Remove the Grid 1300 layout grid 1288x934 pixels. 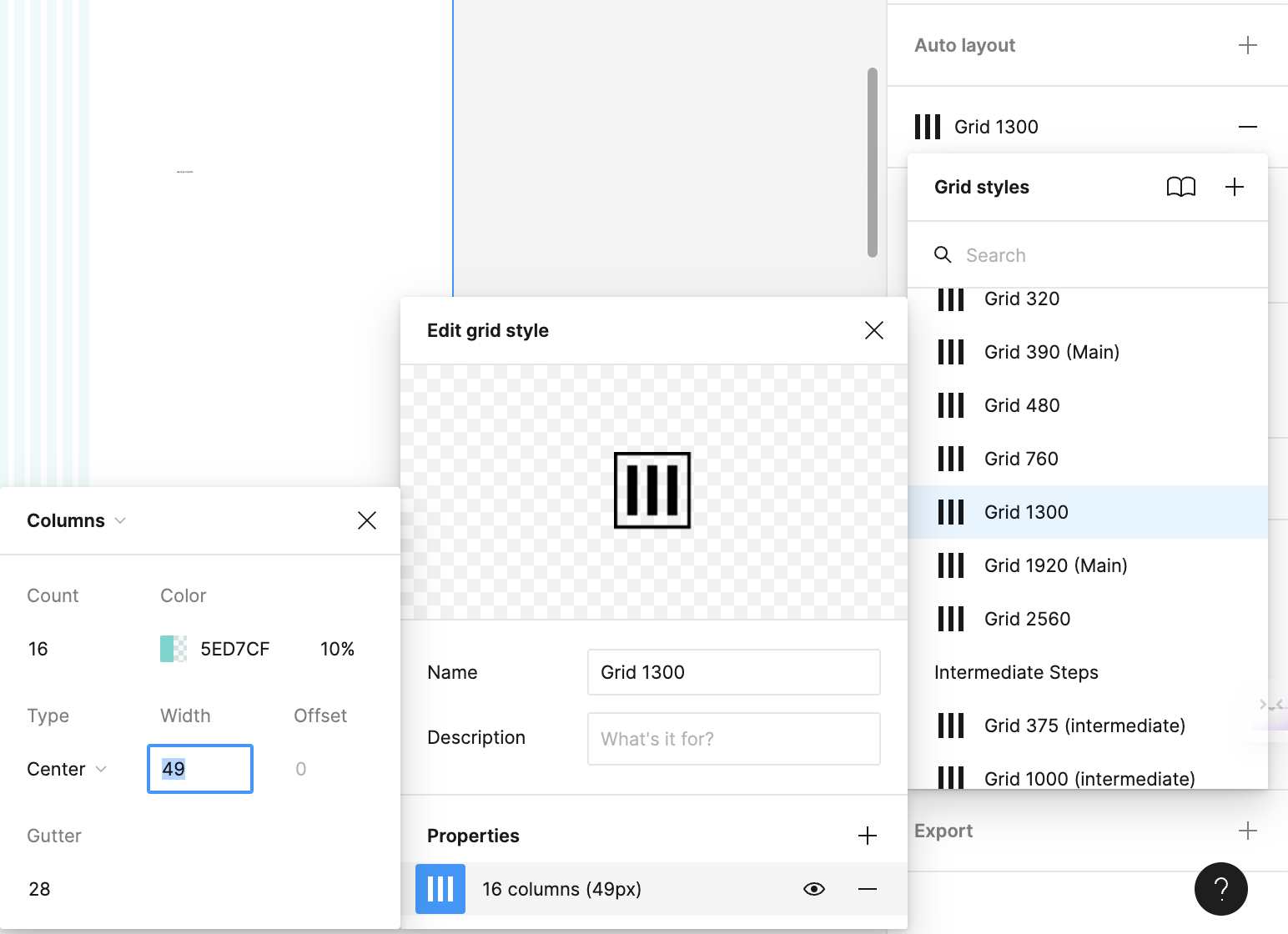(1248, 126)
